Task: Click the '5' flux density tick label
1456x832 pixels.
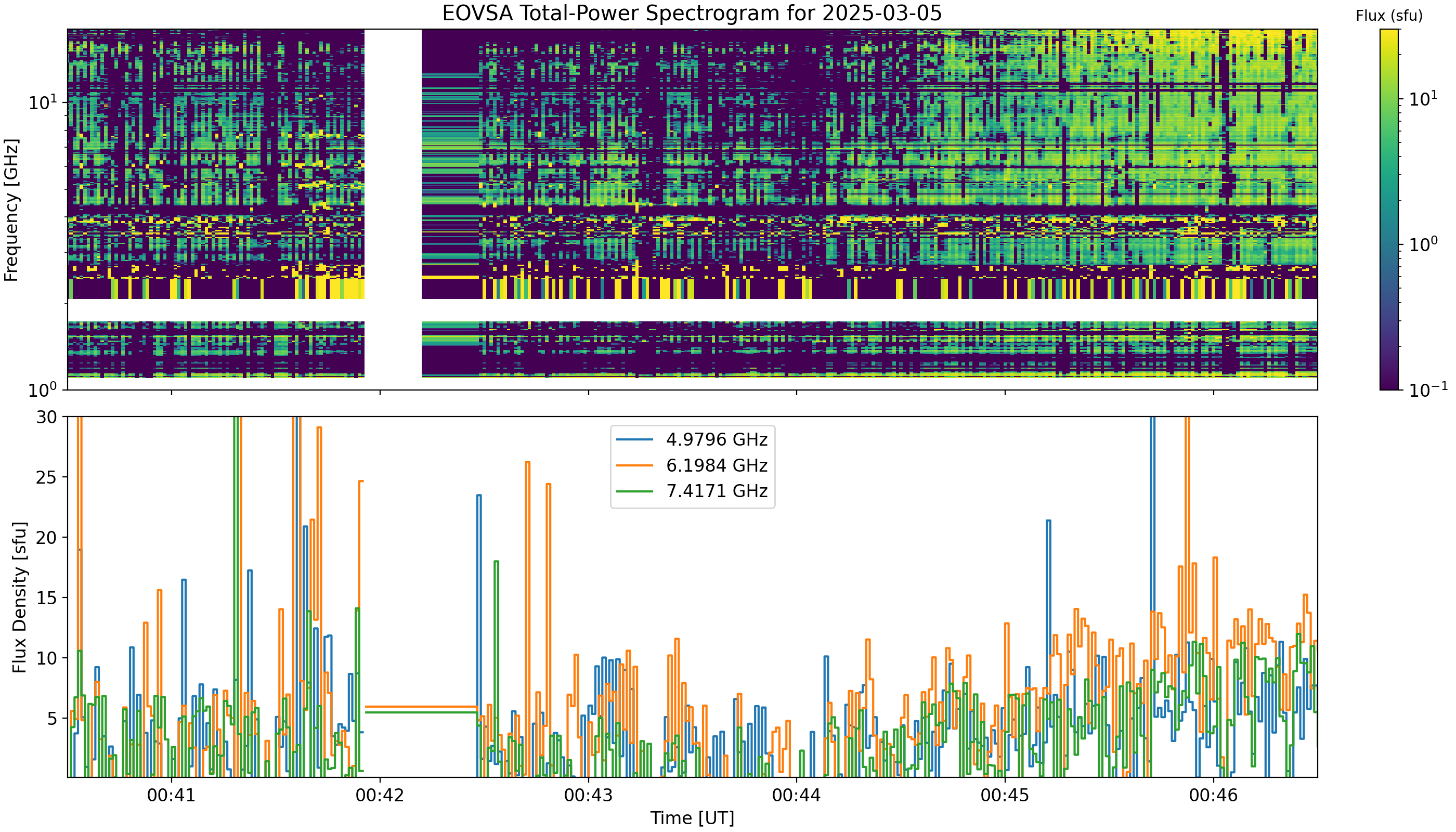Action: pos(53,718)
